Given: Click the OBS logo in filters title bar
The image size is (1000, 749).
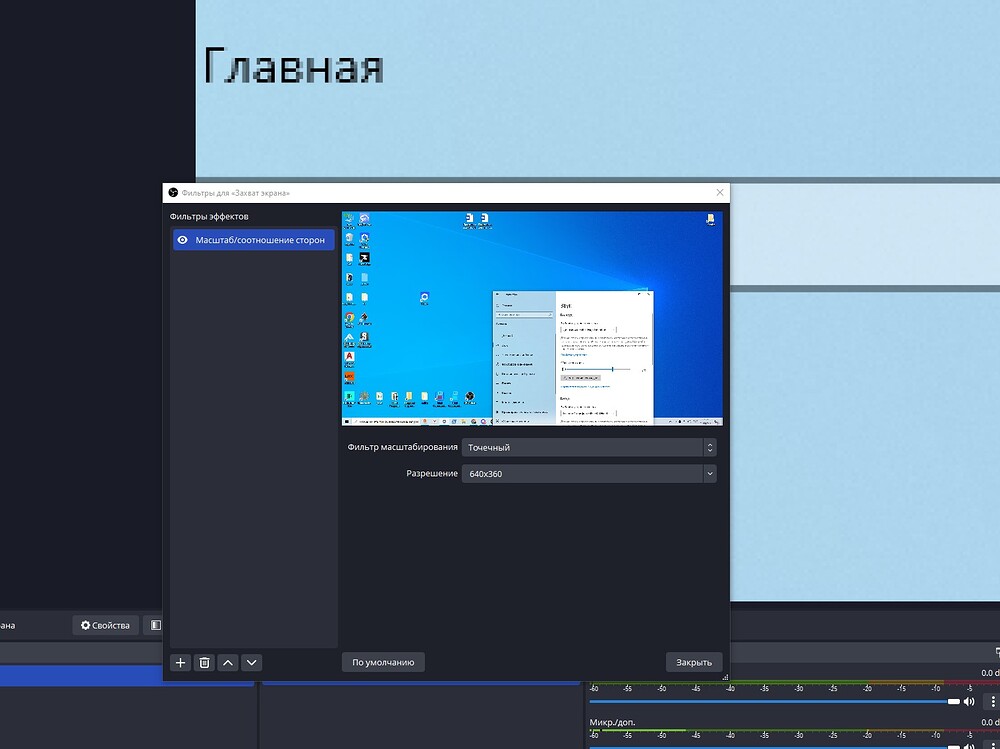Looking at the screenshot, I should click(x=173, y=193).
